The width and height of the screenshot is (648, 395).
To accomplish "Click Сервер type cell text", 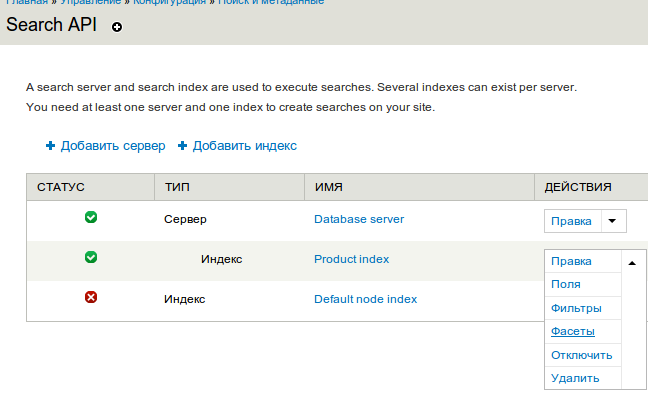I will 185,219.
